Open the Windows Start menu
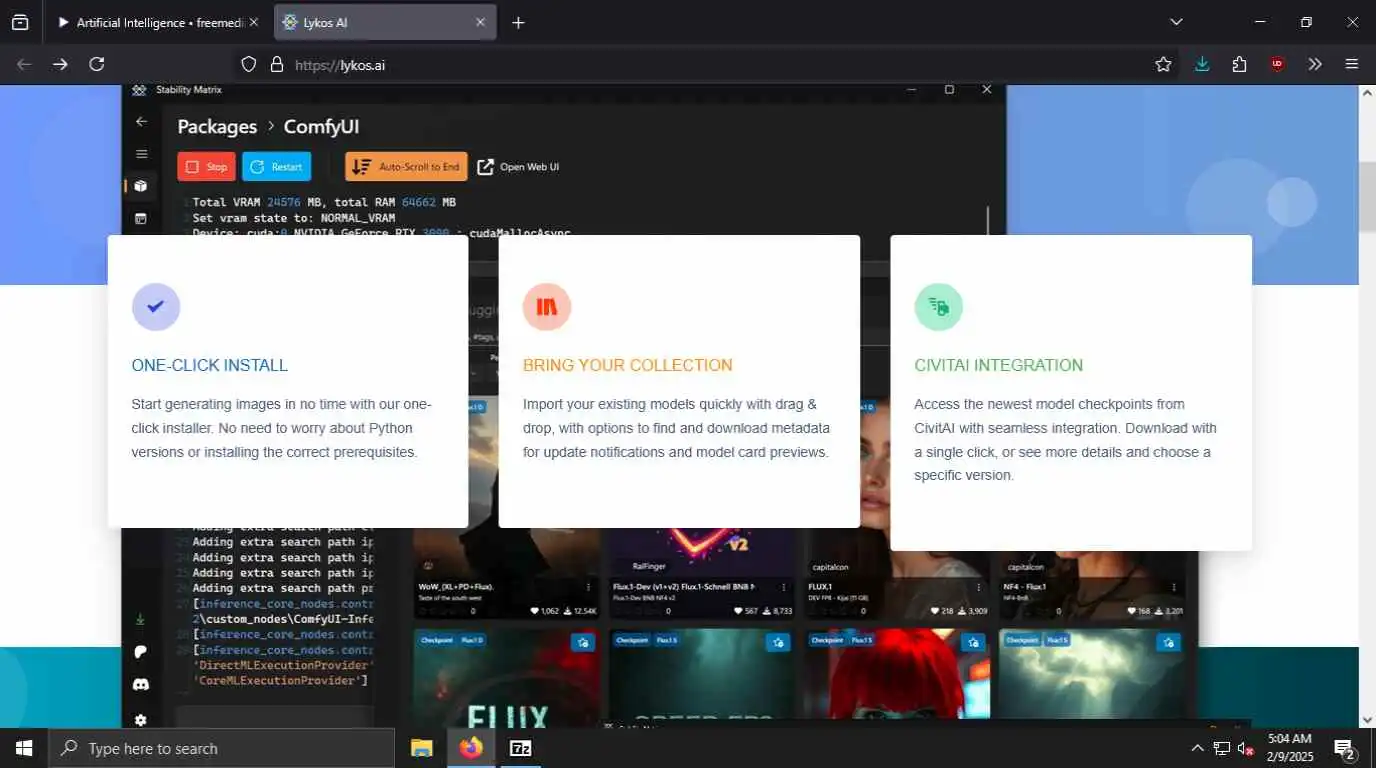Viewport: 1376px width, 768px height. click(23, 748)
